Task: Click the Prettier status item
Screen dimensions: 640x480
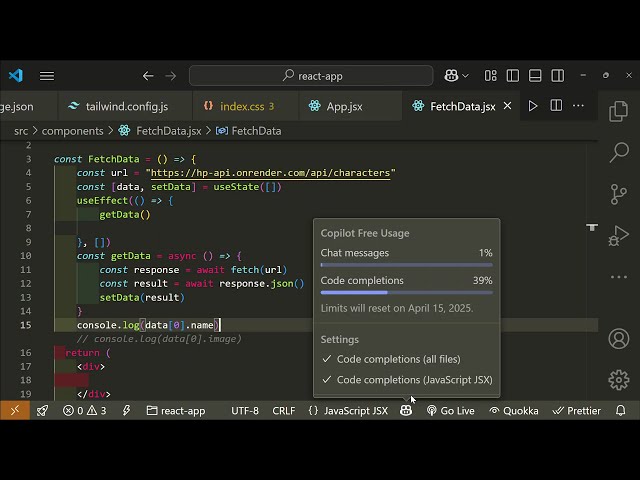Action: click(x=576, y=411)
